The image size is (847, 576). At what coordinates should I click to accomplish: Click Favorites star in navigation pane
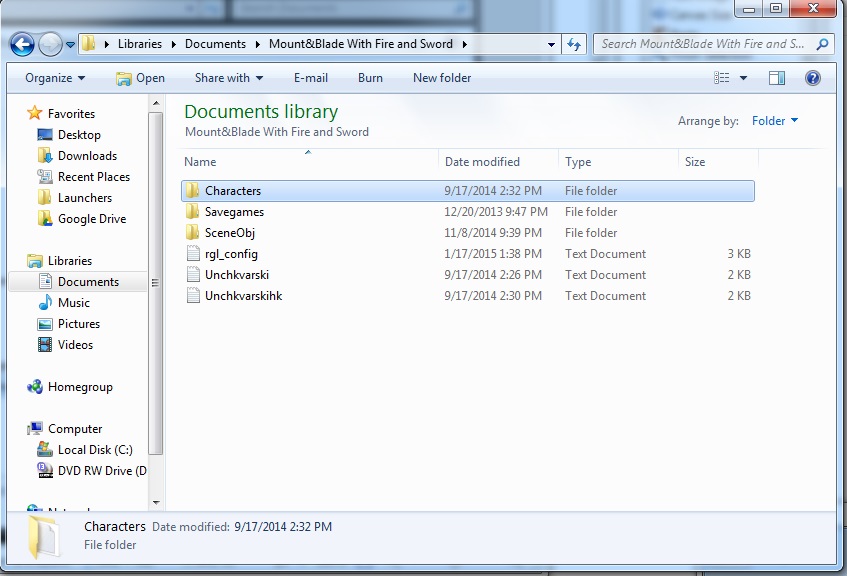pyautogui.click(x=35, y=113)
